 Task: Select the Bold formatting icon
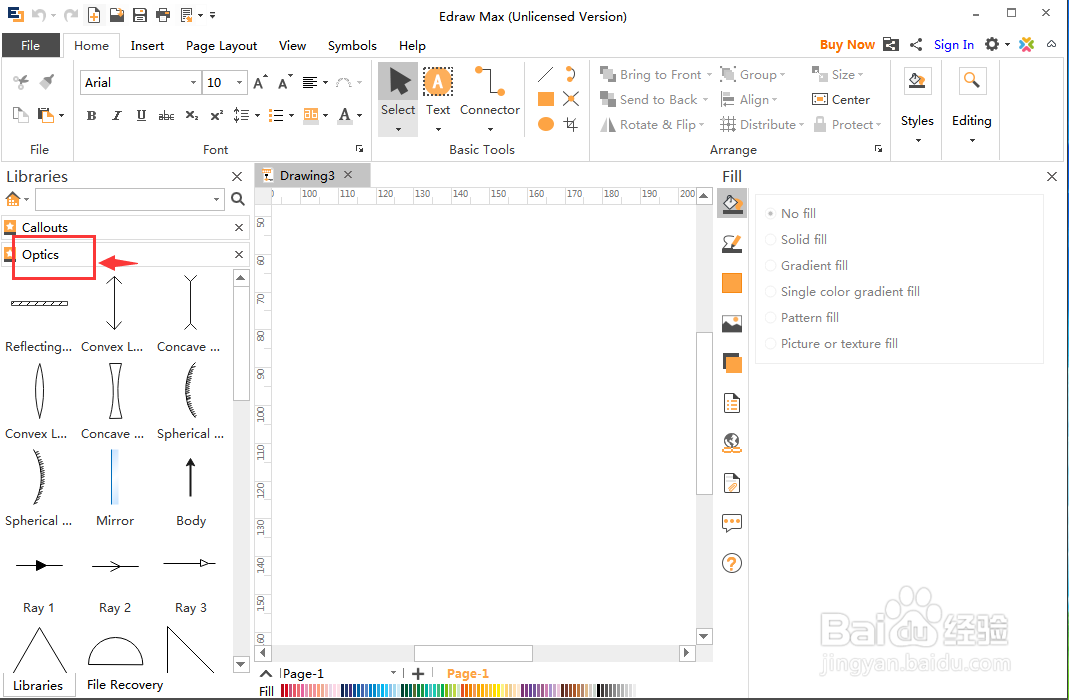click(x=91, y=116)
